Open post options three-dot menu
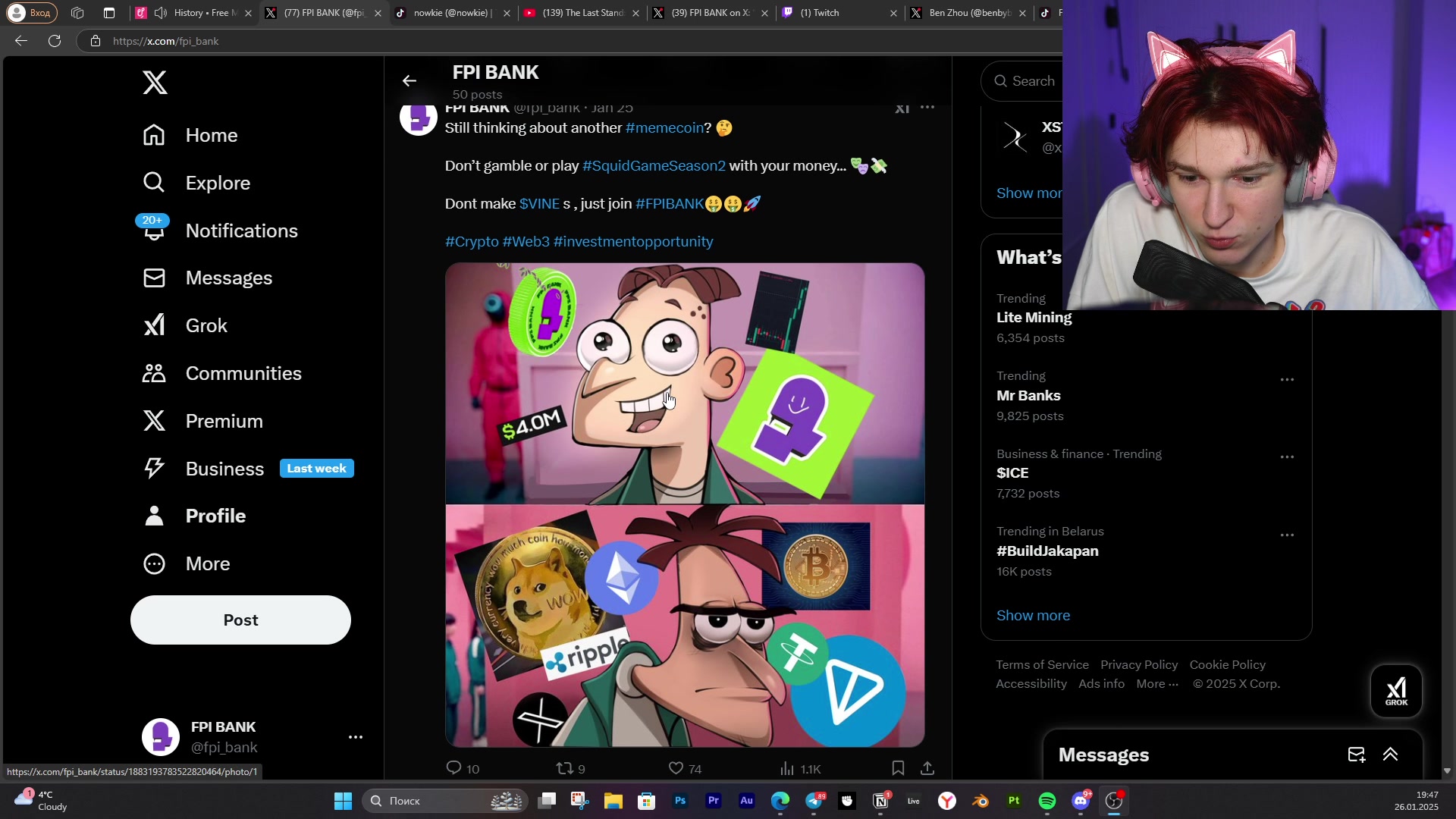Screen dimensions: 1456x819 click(x=927, y=108)
